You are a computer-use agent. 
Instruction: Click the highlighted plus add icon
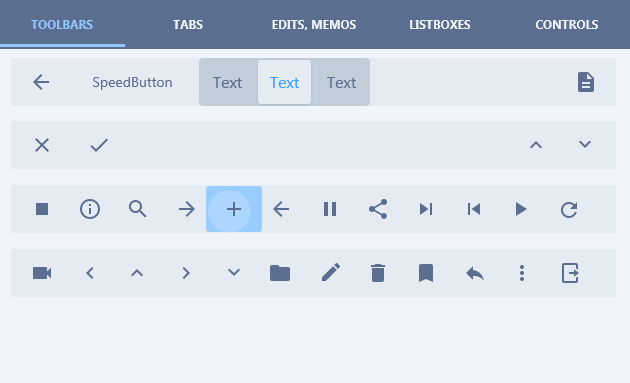coord(234,209)
